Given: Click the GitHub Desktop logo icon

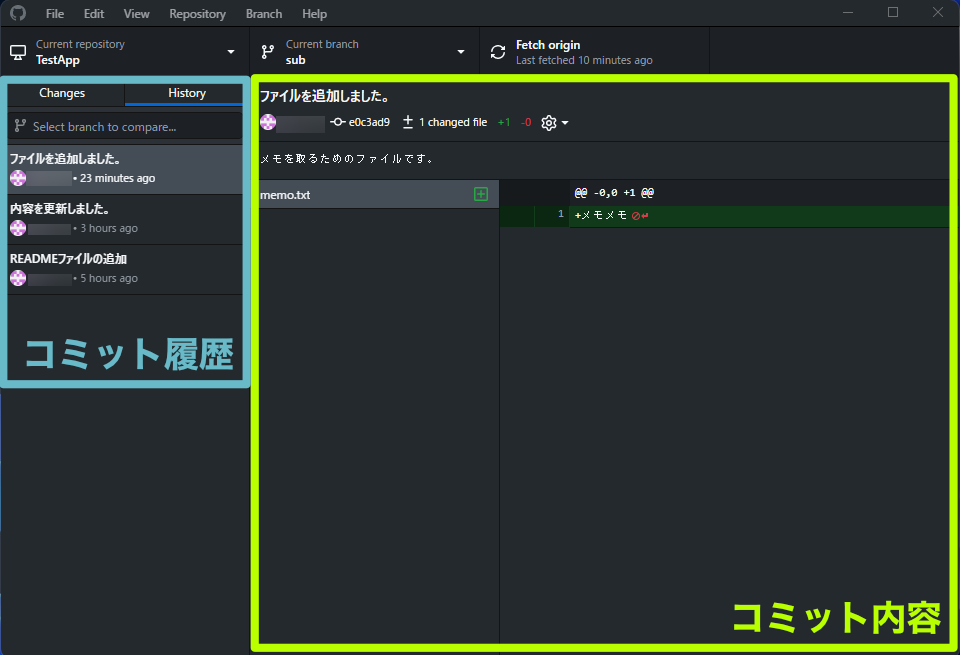Looking at the screenshot, I should (18, 13).
